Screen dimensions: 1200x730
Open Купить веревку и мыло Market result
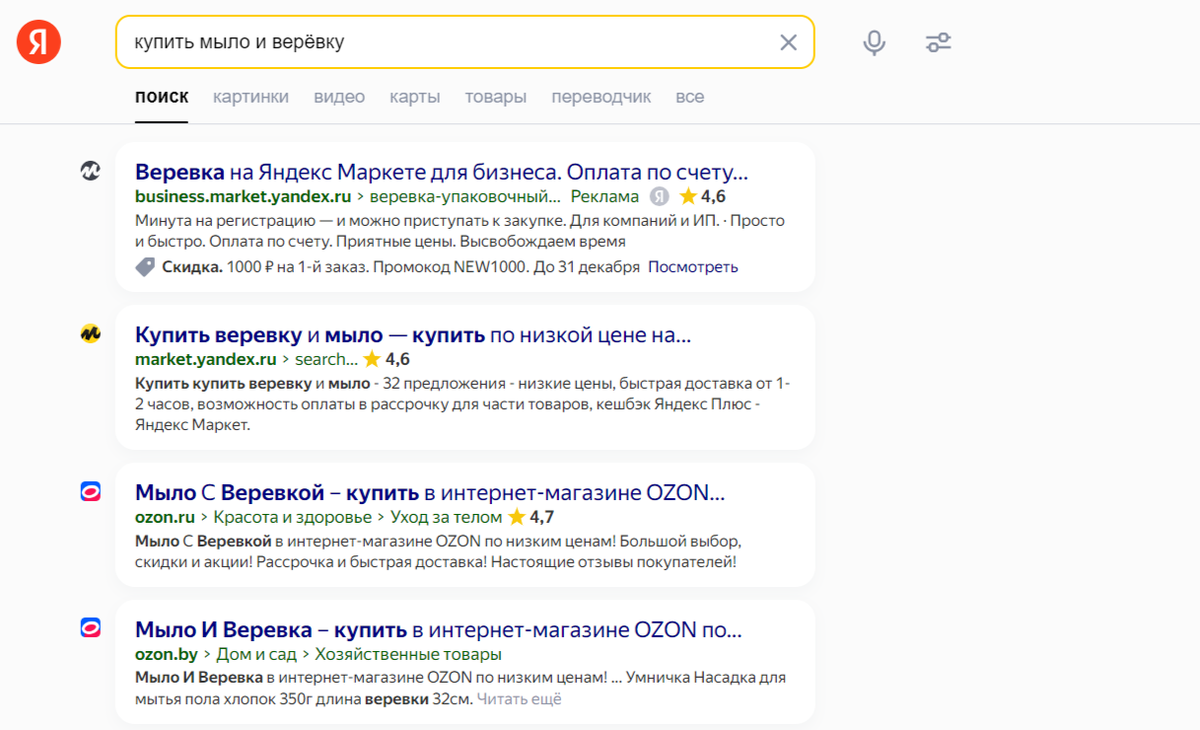coord(413,335)
